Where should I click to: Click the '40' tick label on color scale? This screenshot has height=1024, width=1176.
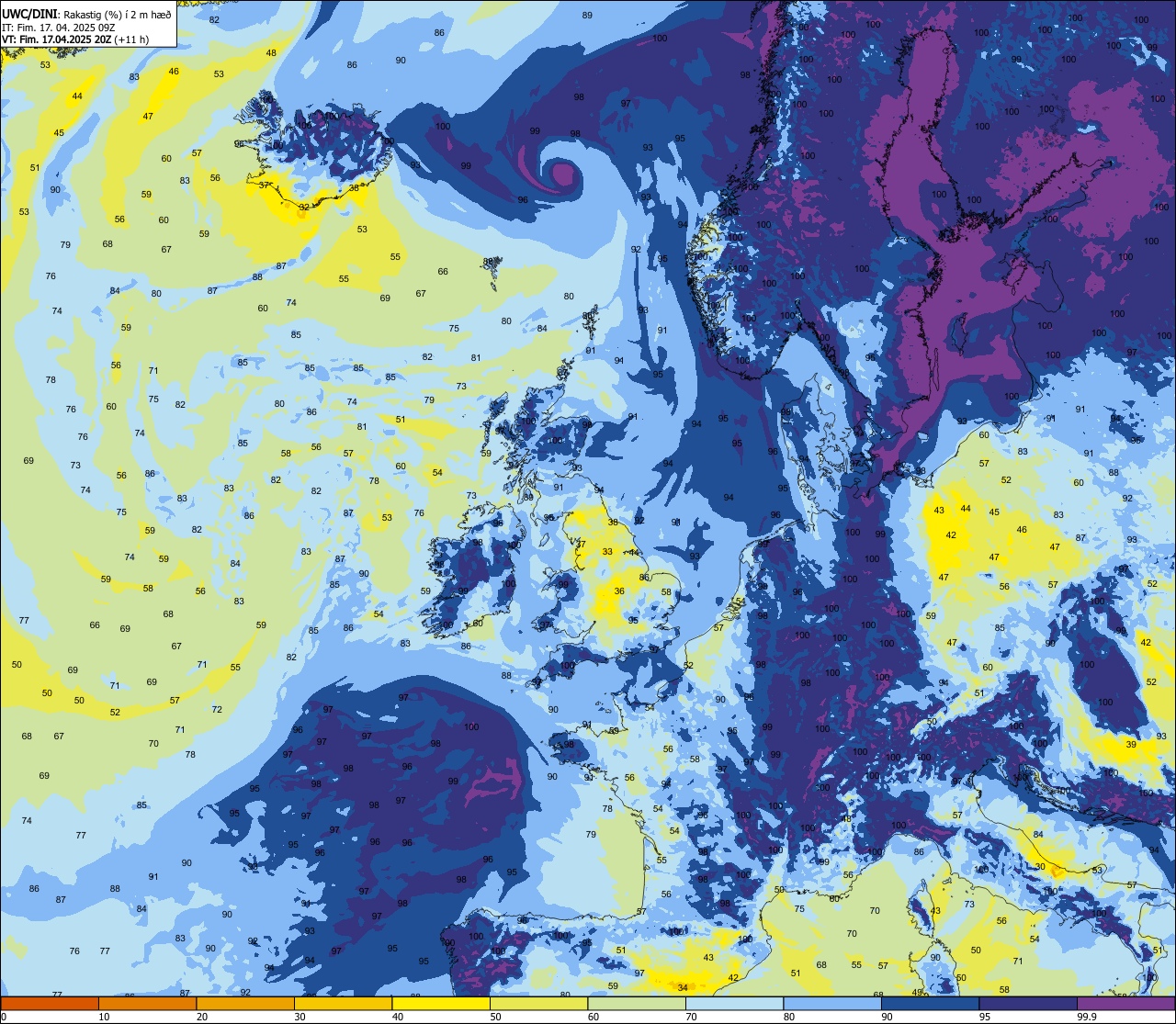coord(398,1017)
